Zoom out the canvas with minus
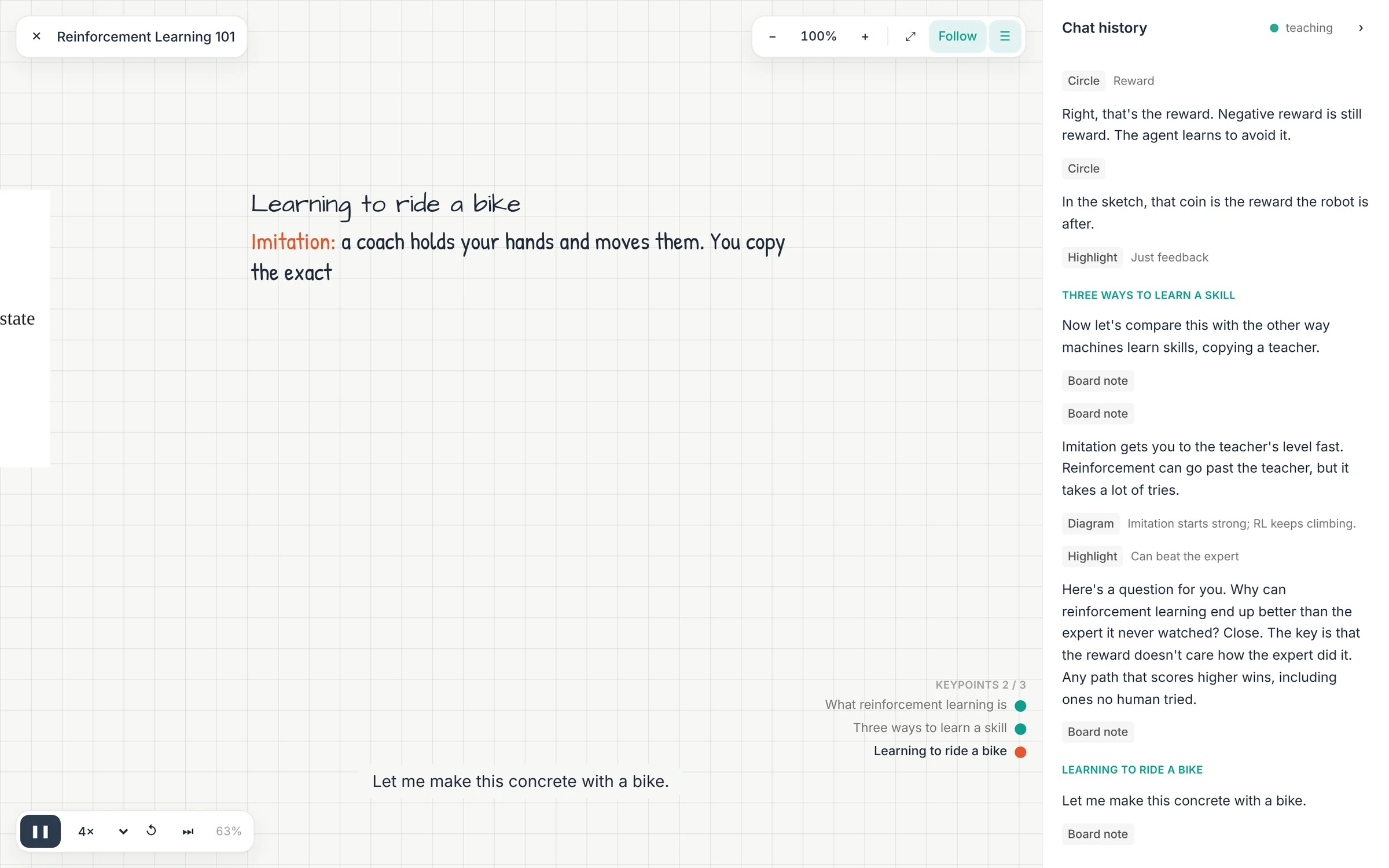The image size is (1389, 868). [772, 36]
